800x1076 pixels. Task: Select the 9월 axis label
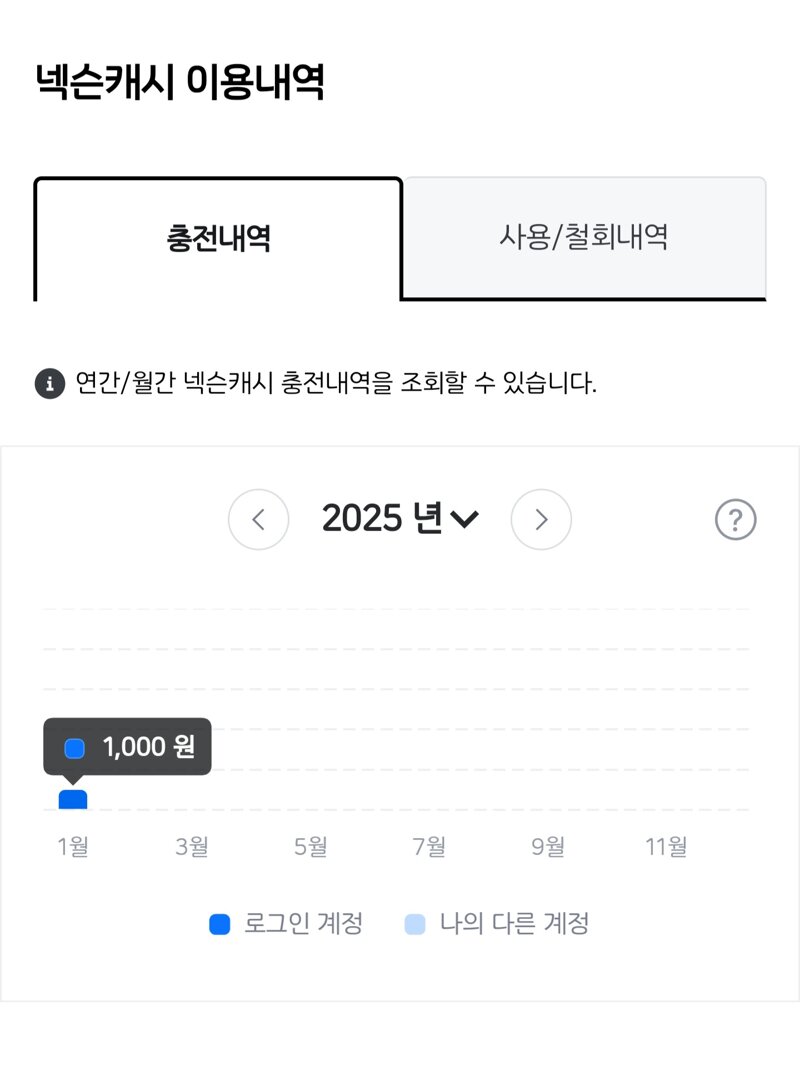coord(548,847)
